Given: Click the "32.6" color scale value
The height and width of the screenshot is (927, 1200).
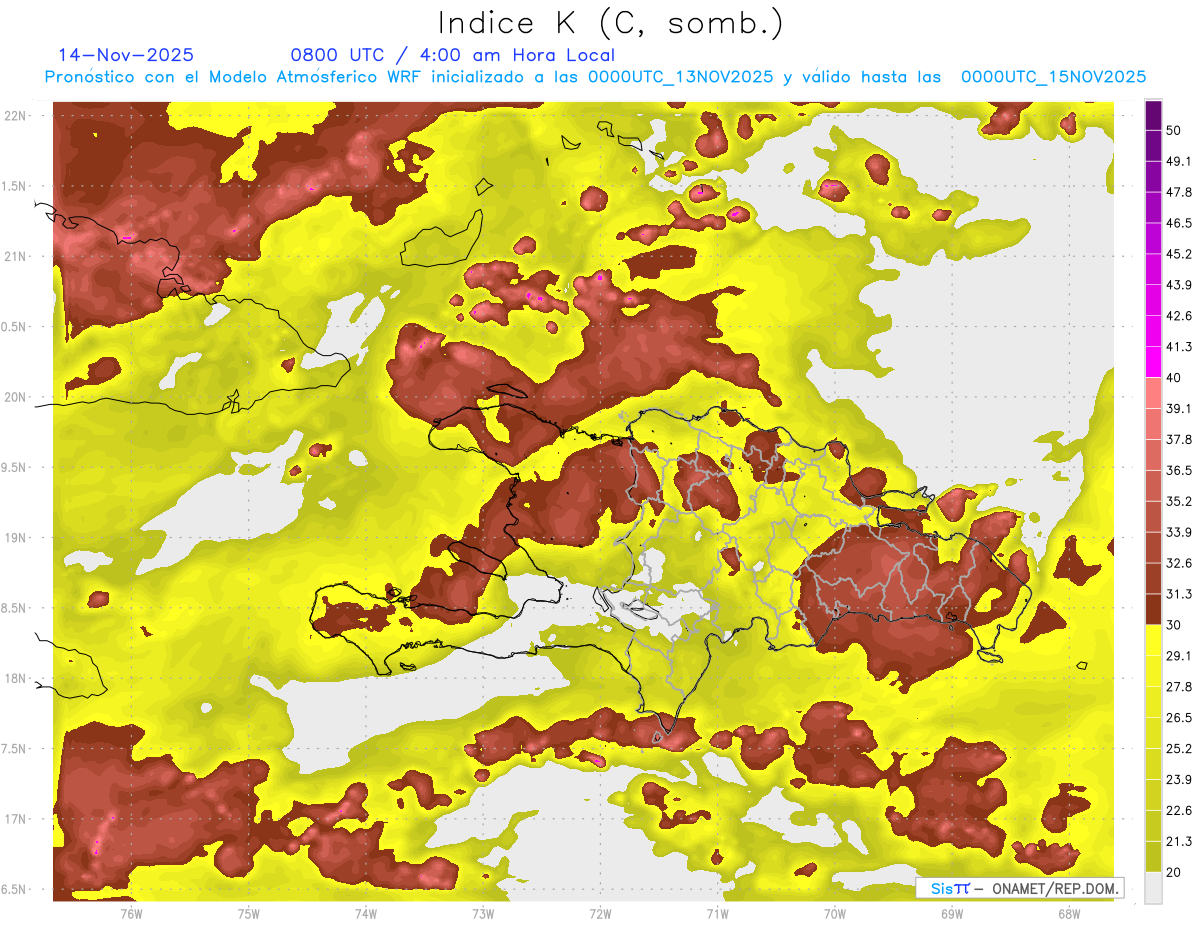Looking at the screenshot, I should (x=1179, y=563).
